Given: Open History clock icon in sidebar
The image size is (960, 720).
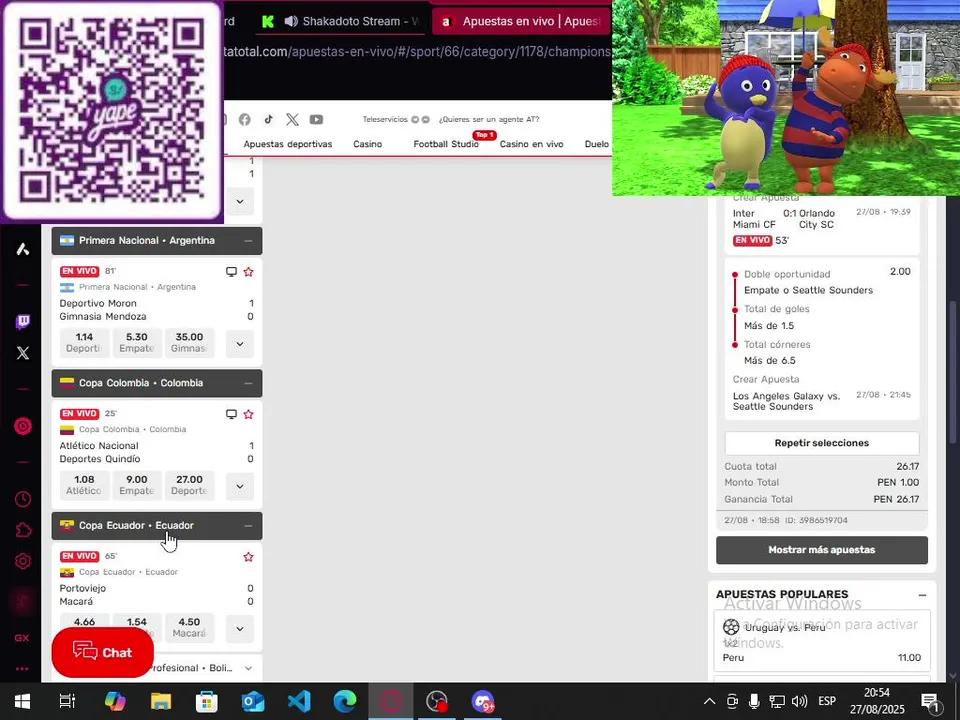Looking at the screenshot, I should [x=23, y=499].
